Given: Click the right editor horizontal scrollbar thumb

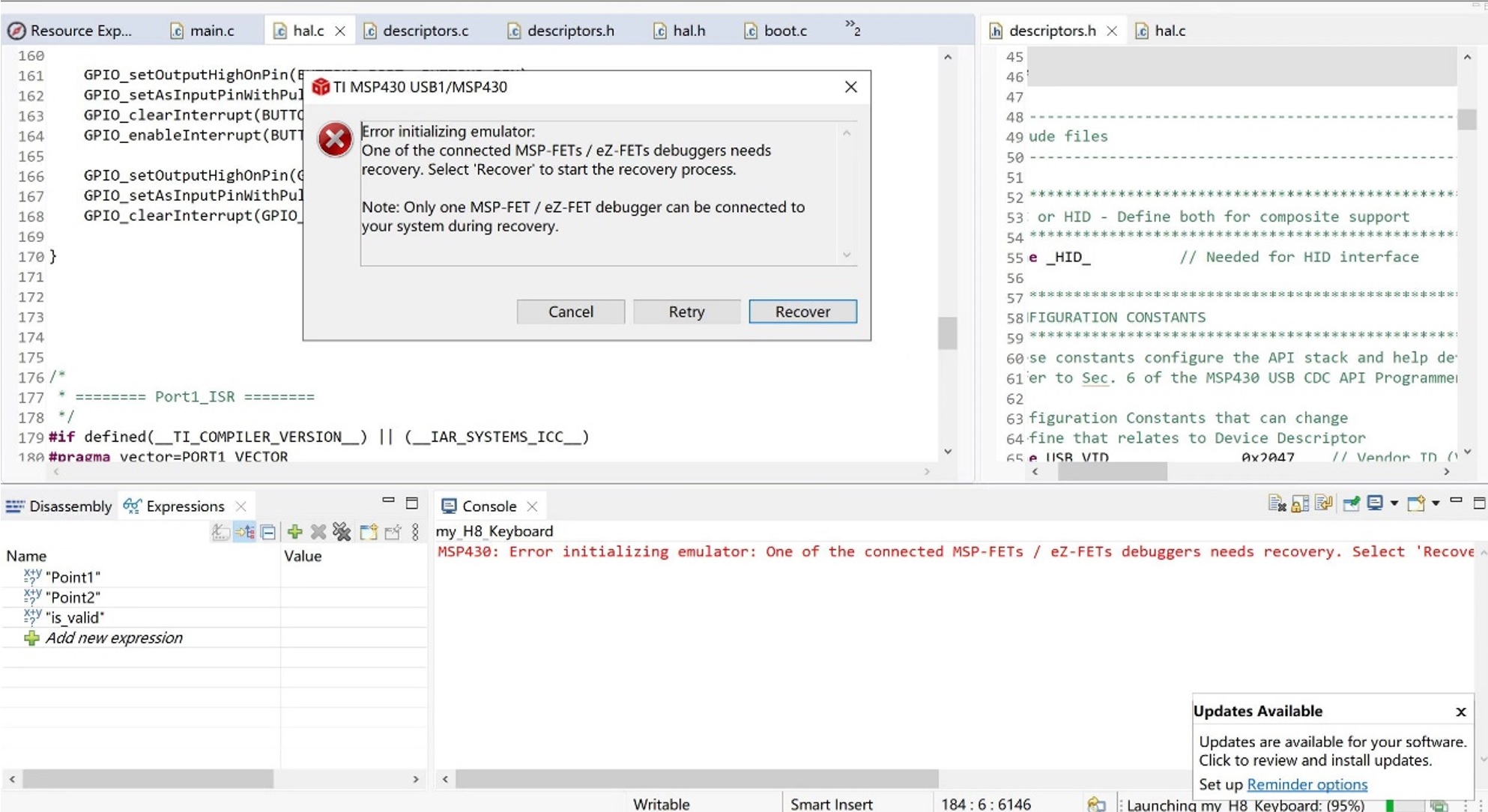Looking at the screenshot, I should 1112,472.
